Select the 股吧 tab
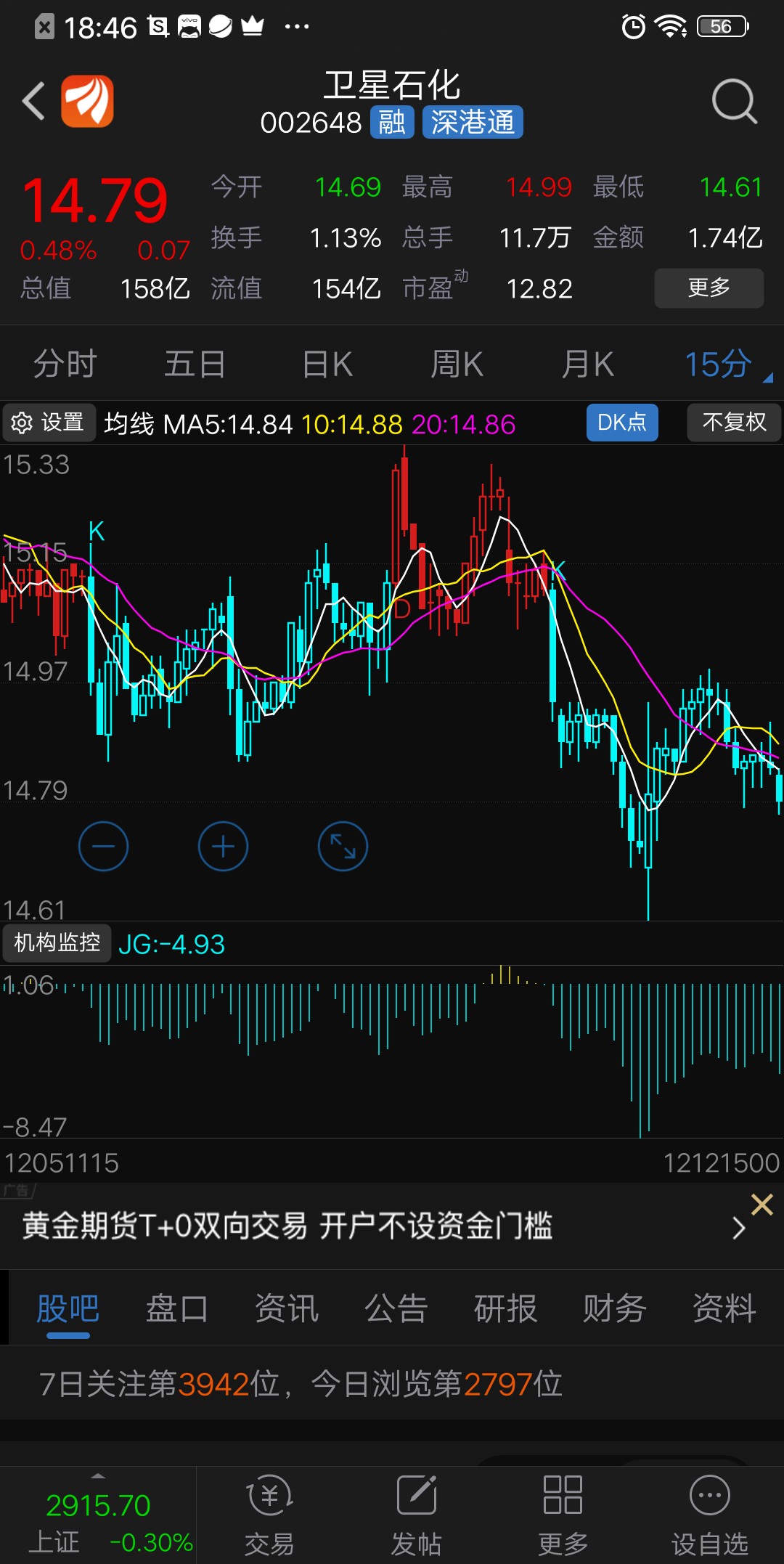Image resolution: width=784 pixels, height=1564 pixels. (68, 1309)
